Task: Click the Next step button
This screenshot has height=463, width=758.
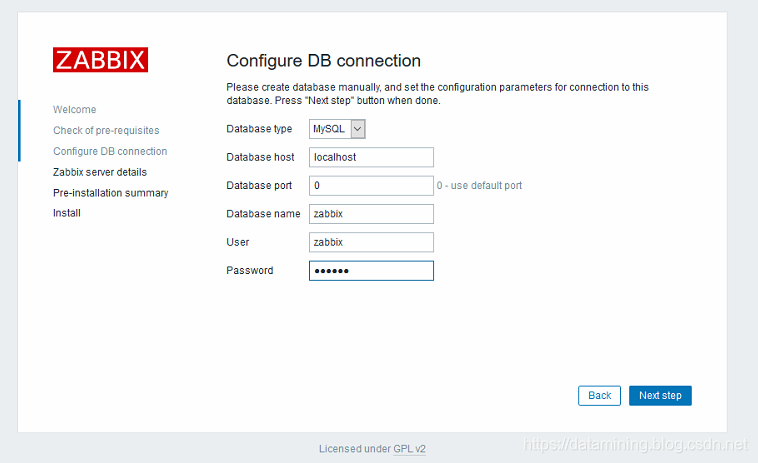Action: pyautogui.click(x=660, y=396)
